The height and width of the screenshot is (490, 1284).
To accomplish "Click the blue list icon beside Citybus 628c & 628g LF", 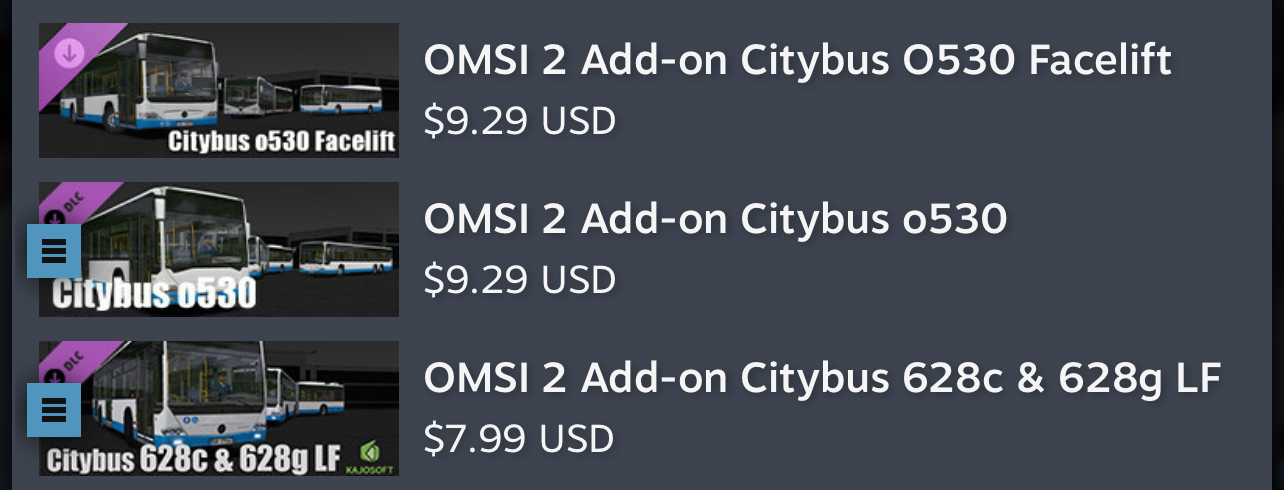I will pyautogui.click(x=54, y=410).
